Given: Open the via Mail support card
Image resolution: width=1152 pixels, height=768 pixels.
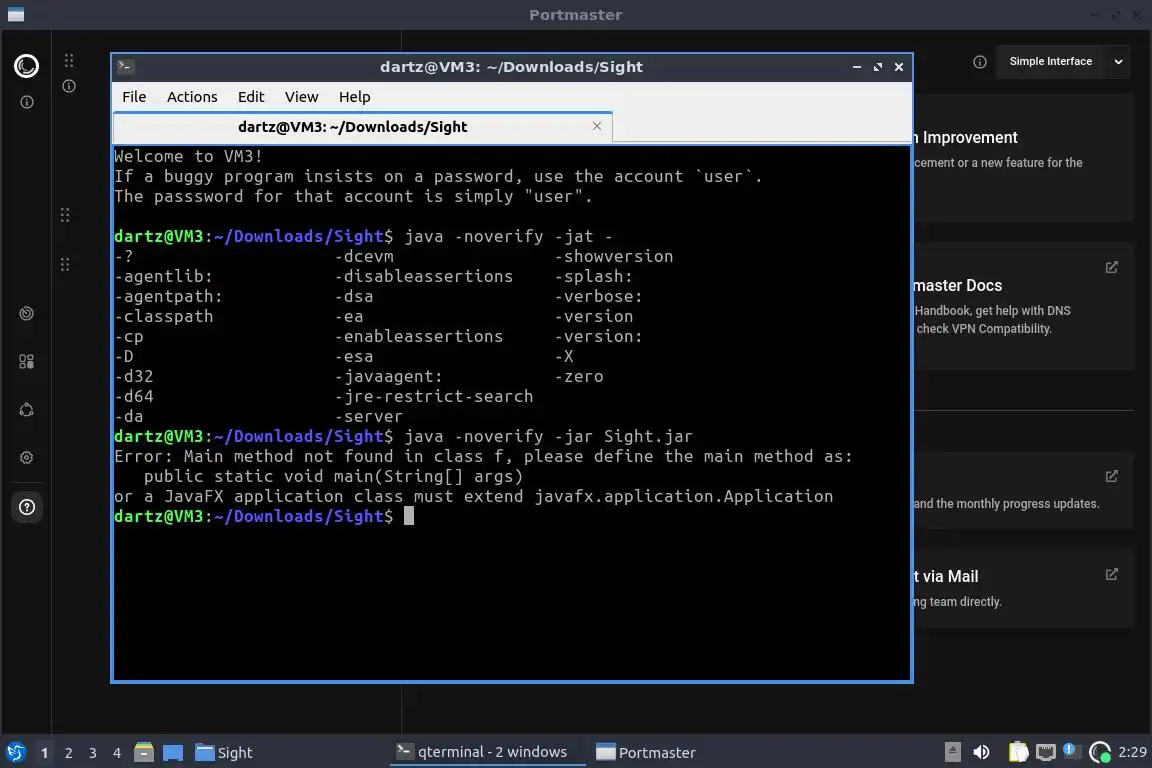Looking at the screenshot, I should tap(1023, 588).
